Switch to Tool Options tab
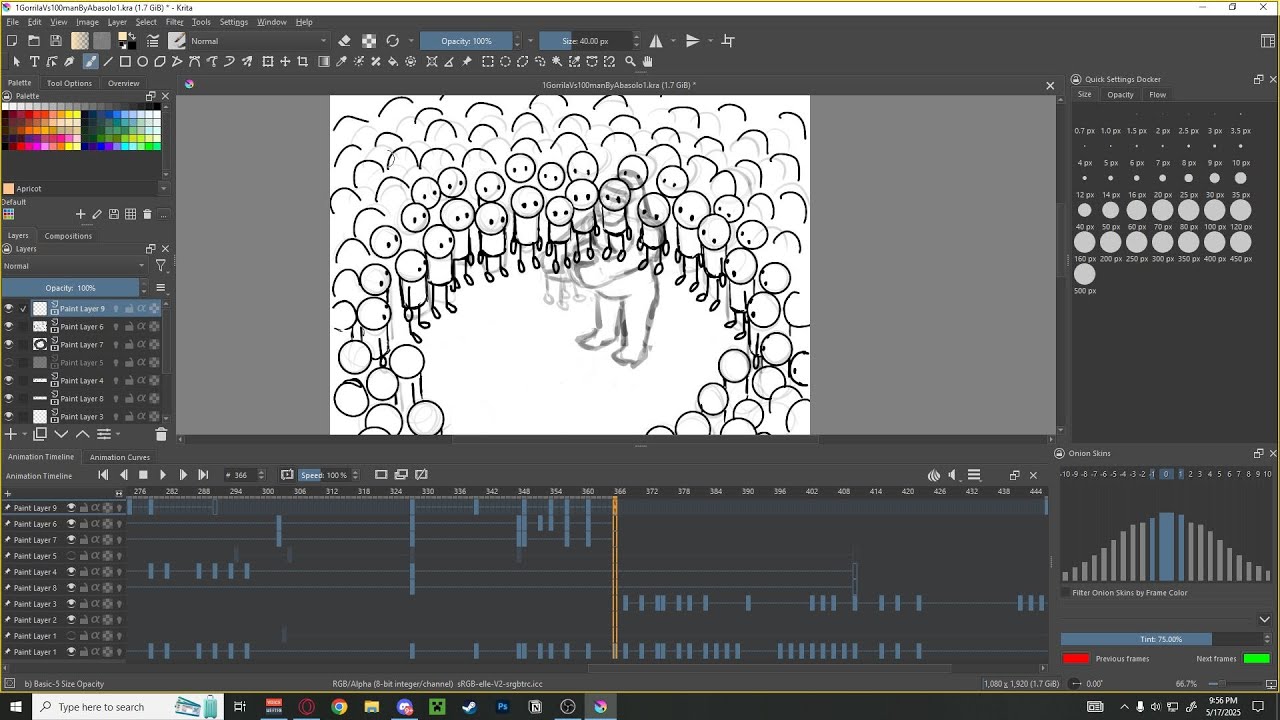The height and width of the screenshot is (720, 1280). 69,83
